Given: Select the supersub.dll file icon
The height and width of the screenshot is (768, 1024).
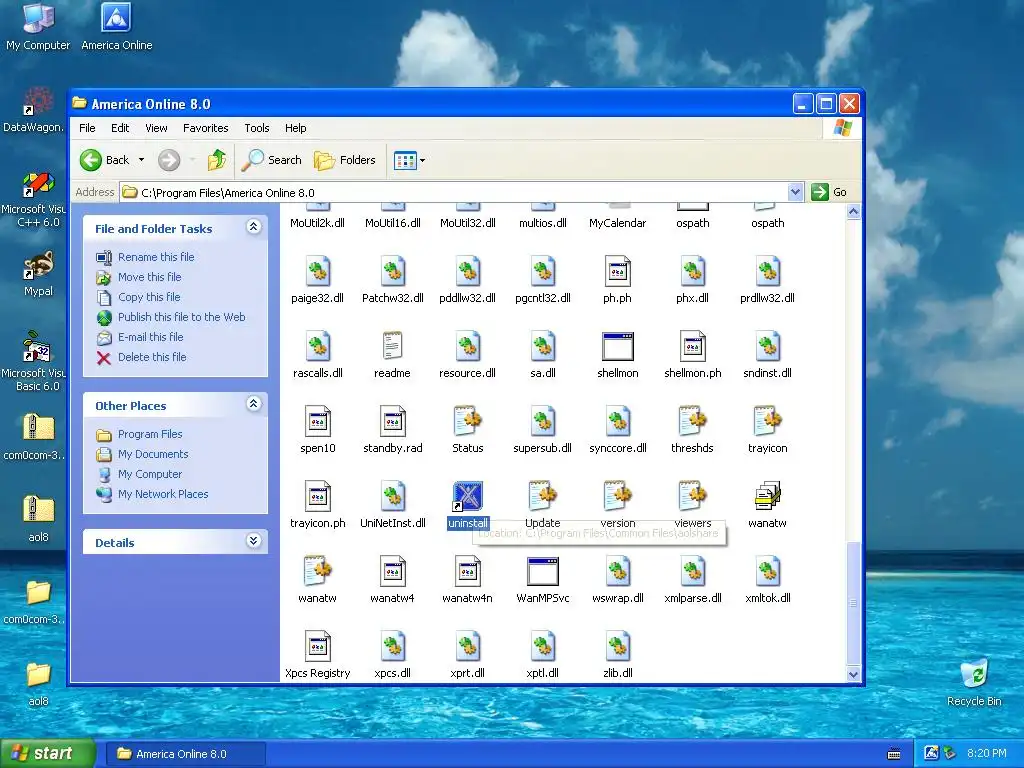Looking at the screenshot, I should coord(543,421).
